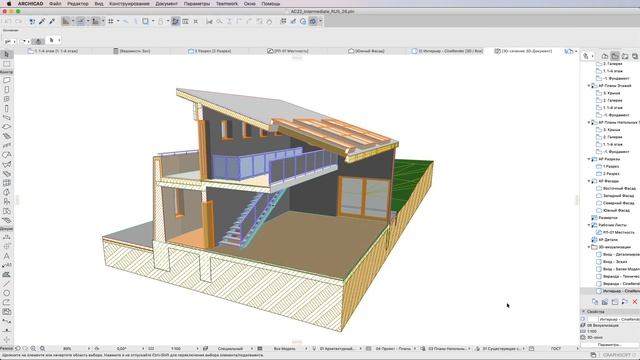
Task: Collapse the Свойства properties section
Action: 583,311
